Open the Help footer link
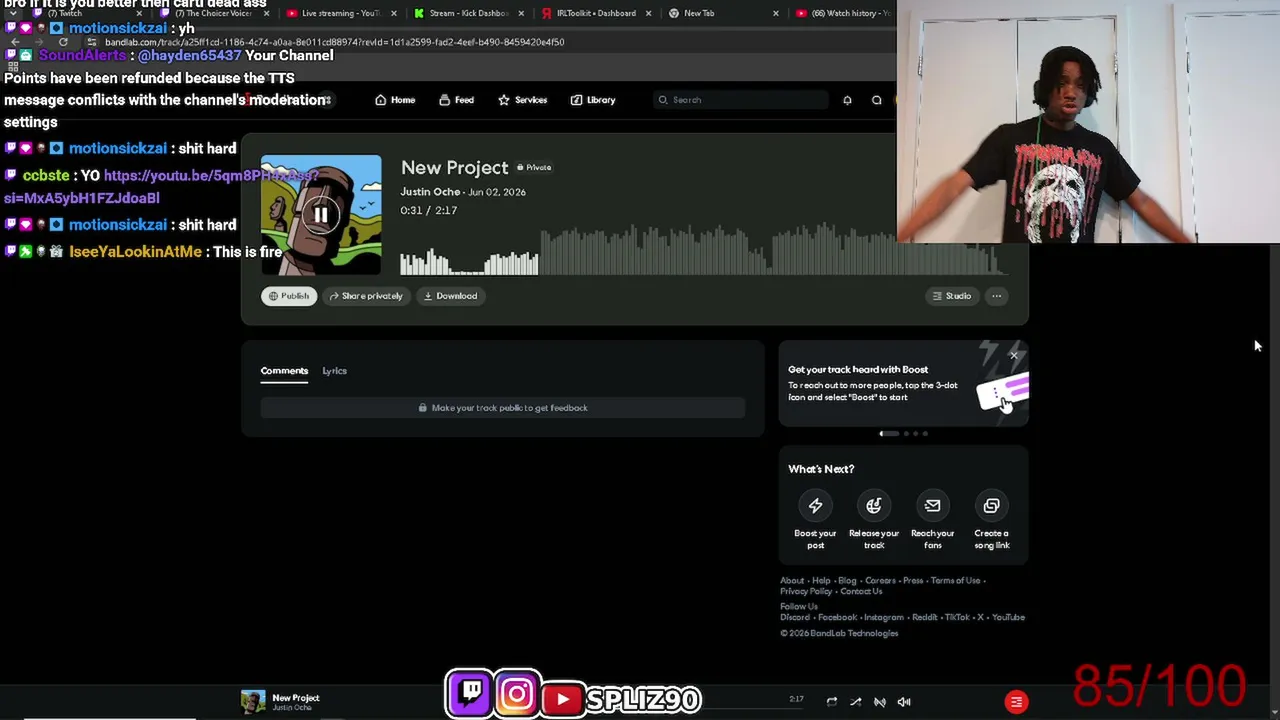1280x720 pixels. pyautogui.click(x=821, y=581)
